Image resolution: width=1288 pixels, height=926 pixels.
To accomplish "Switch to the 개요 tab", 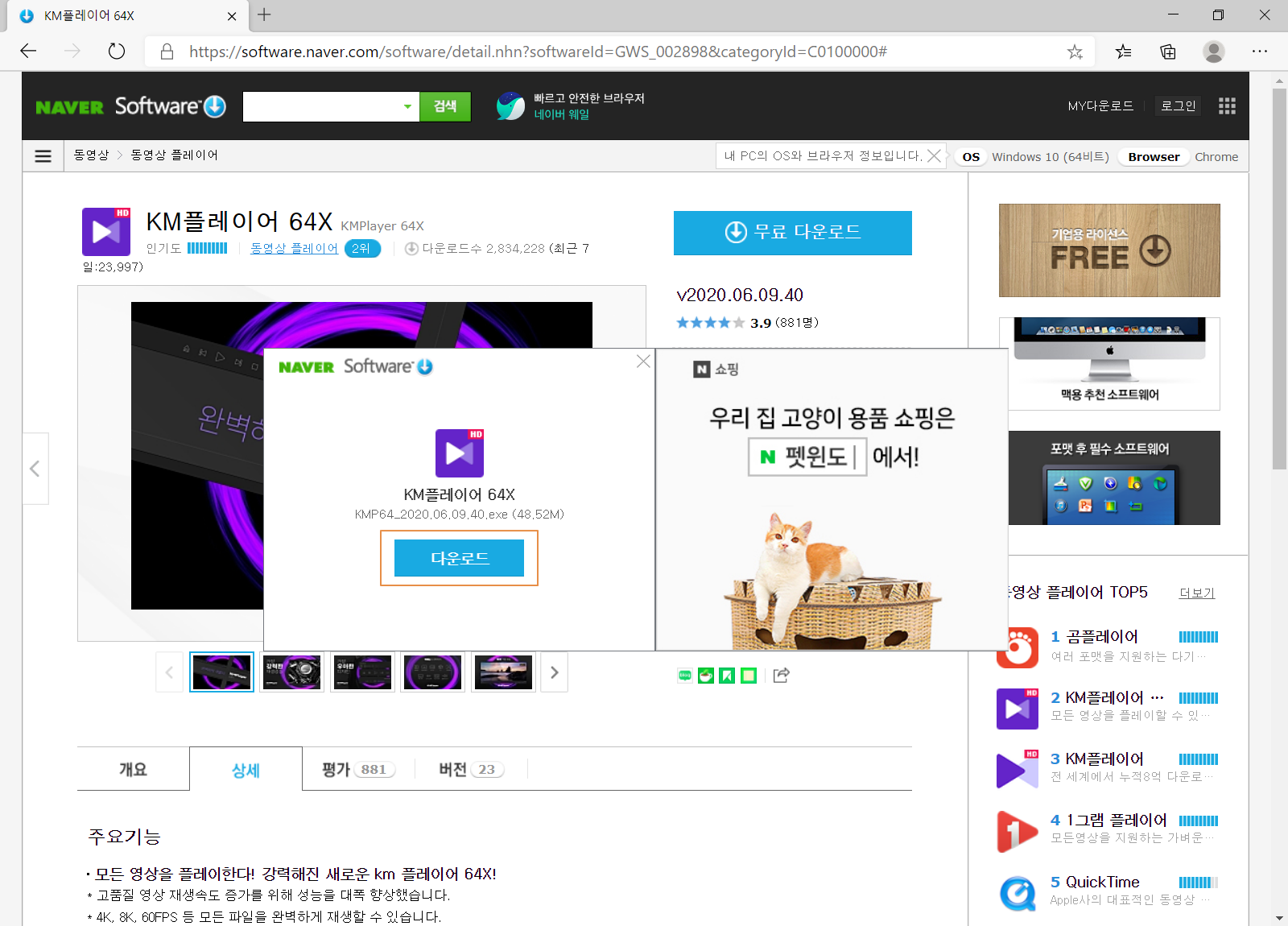I will pos(133,769).
